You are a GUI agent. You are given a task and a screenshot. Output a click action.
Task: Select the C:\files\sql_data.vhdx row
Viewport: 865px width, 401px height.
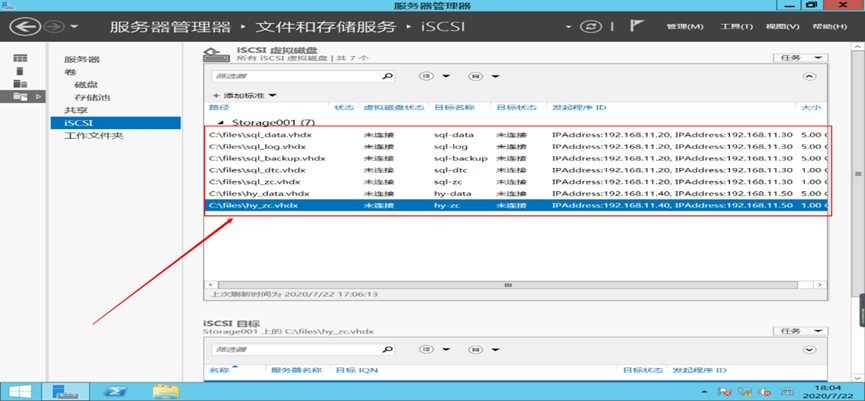tap(517, 135)
